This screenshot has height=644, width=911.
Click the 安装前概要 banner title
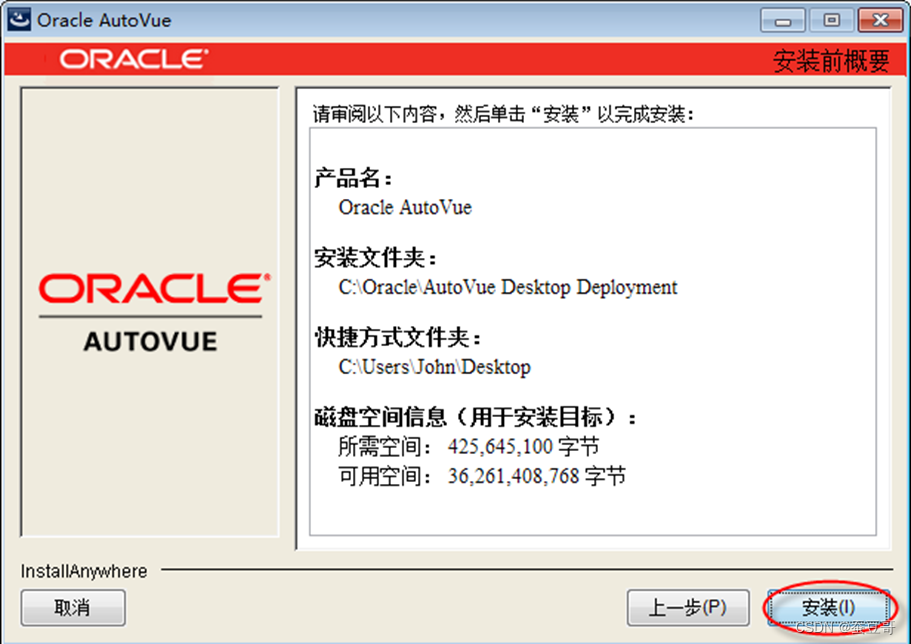[831, 60]
